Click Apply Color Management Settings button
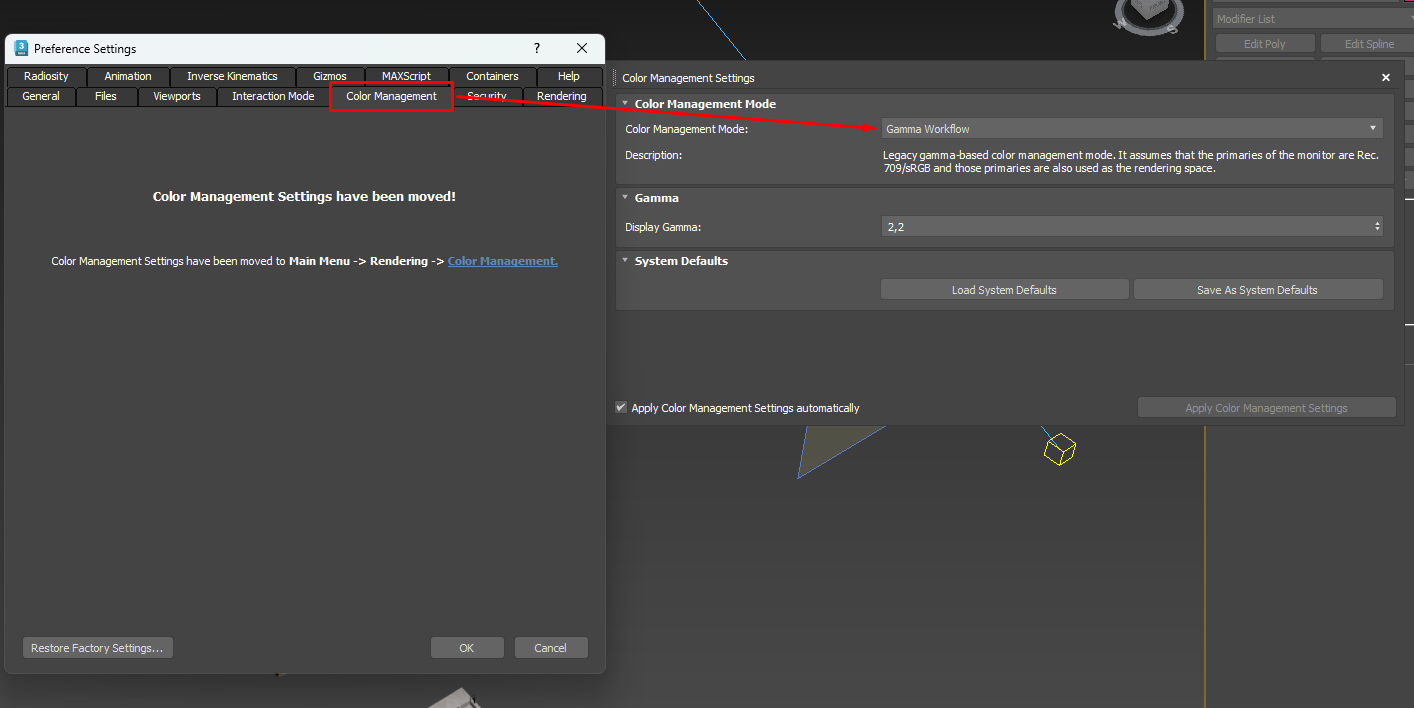 point(1266,408)
